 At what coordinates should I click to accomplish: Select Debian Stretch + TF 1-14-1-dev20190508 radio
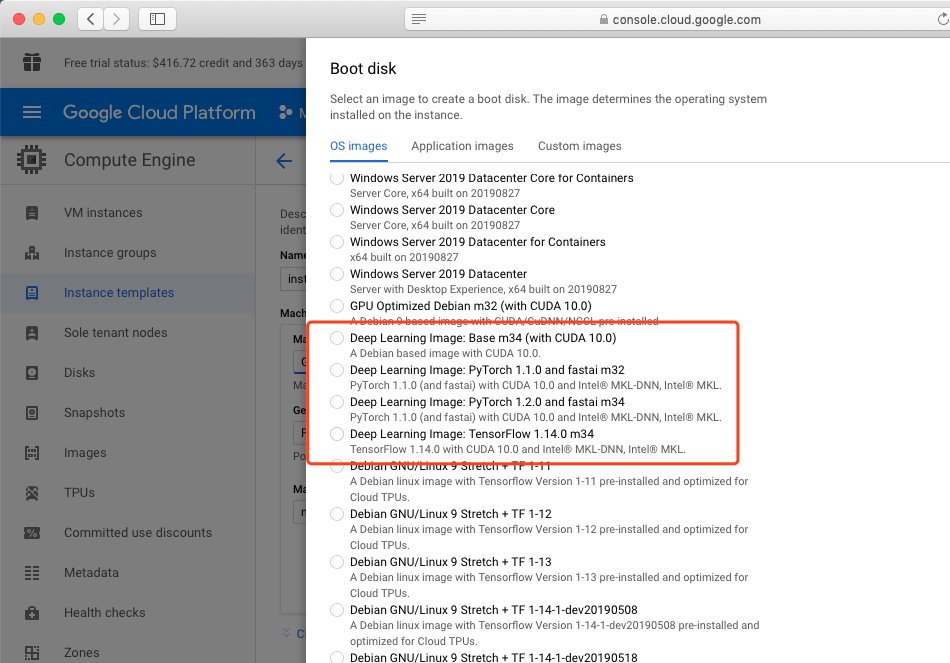tap(337, 610)
